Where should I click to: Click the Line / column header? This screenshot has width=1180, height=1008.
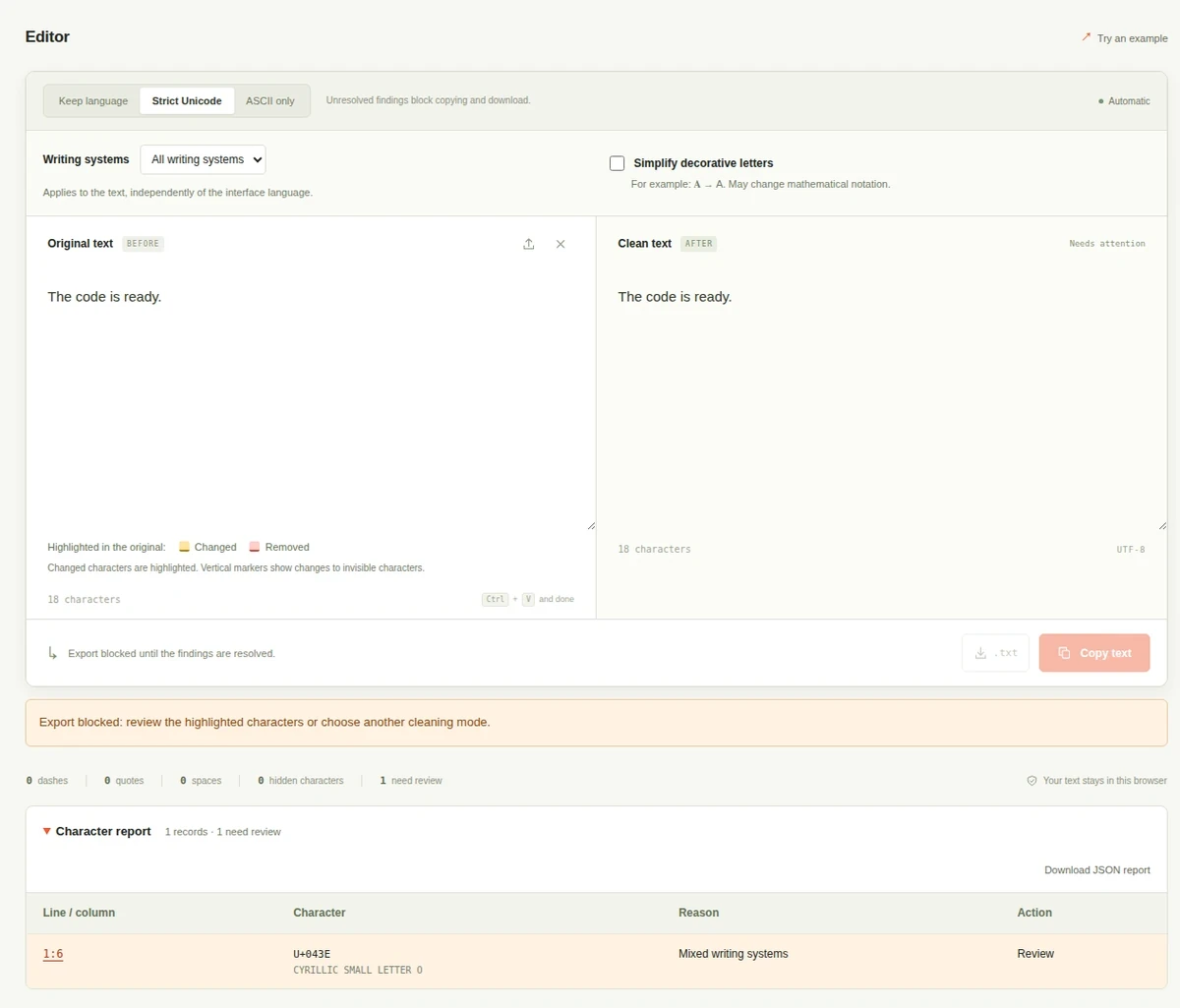click(79, 913)
